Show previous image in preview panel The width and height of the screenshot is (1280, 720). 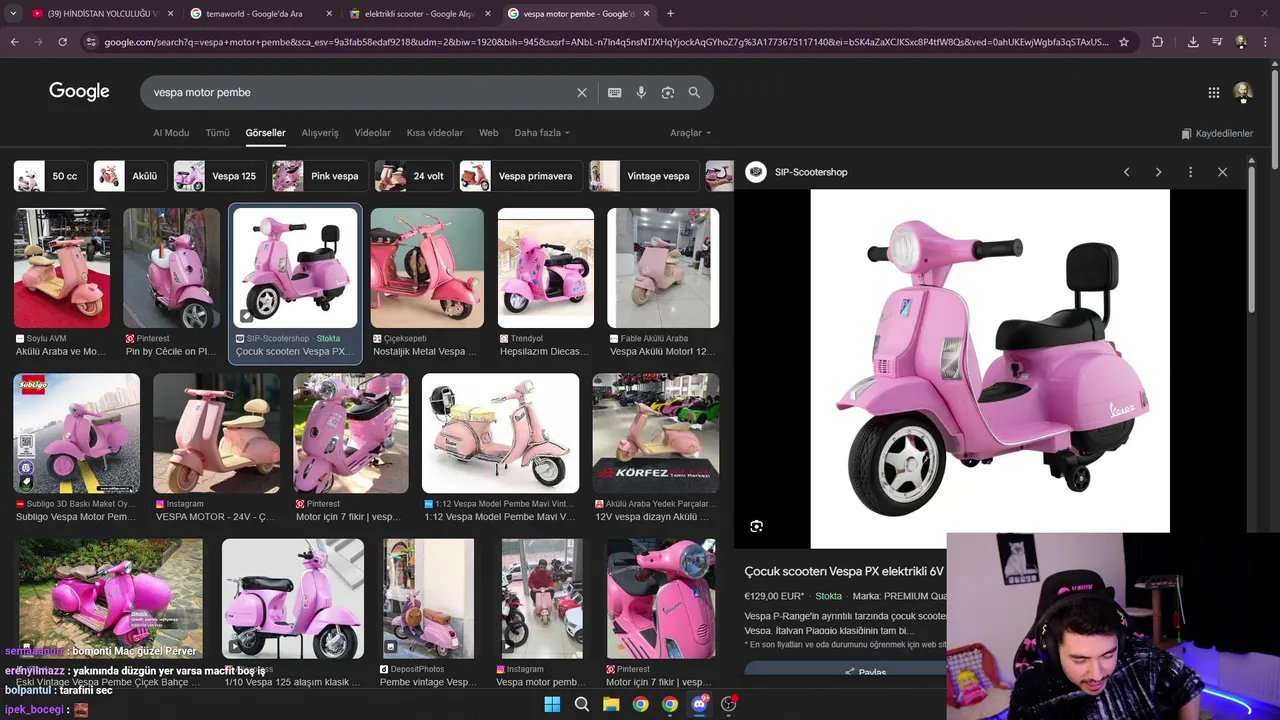[1126, 172]
